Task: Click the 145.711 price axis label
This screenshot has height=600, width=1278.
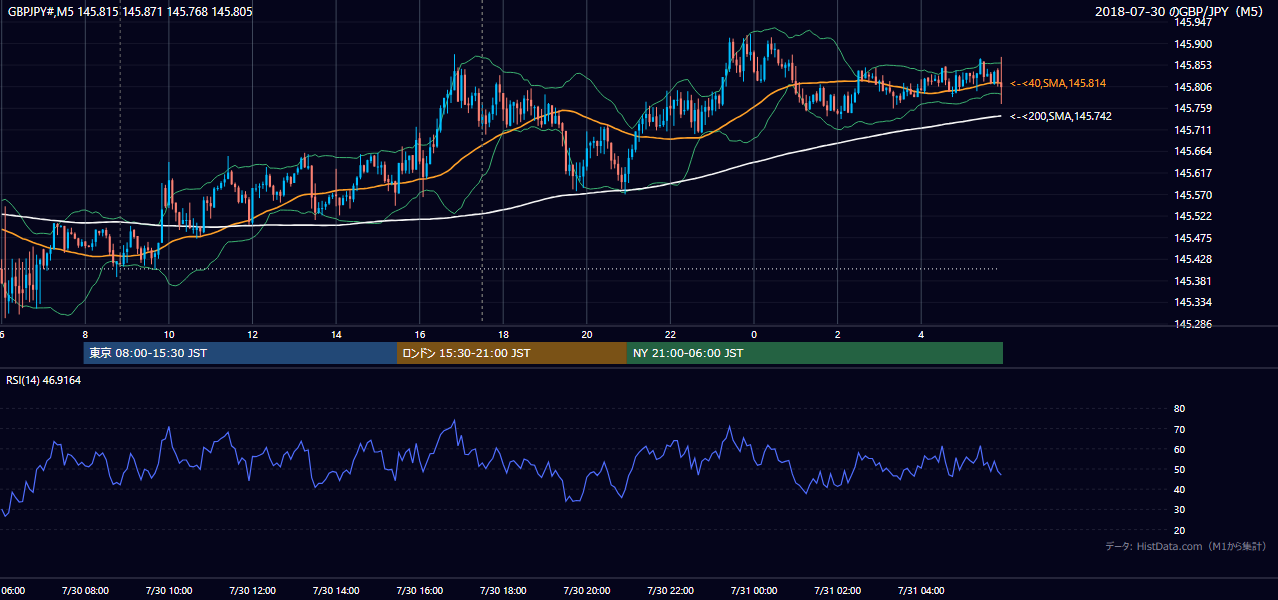Action: pyautogui.click(x=1192, y=130)
